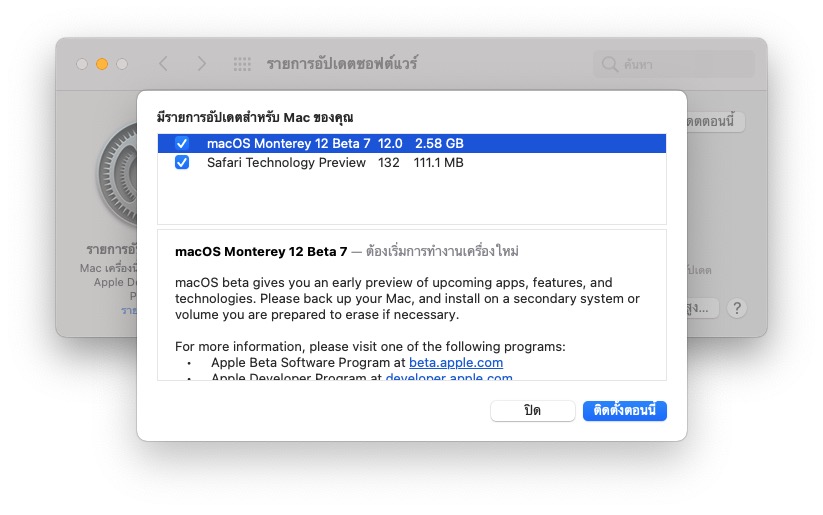Image resolution: width=823 pixels, height=515 pixels.
Task: Click the partially hidden อัปเดตตอนนี้ button
Action: 716,122
